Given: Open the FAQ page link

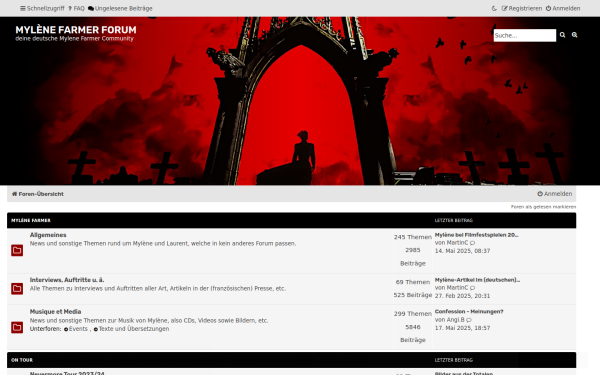Looking at the screenshot, I should point(76,8).
